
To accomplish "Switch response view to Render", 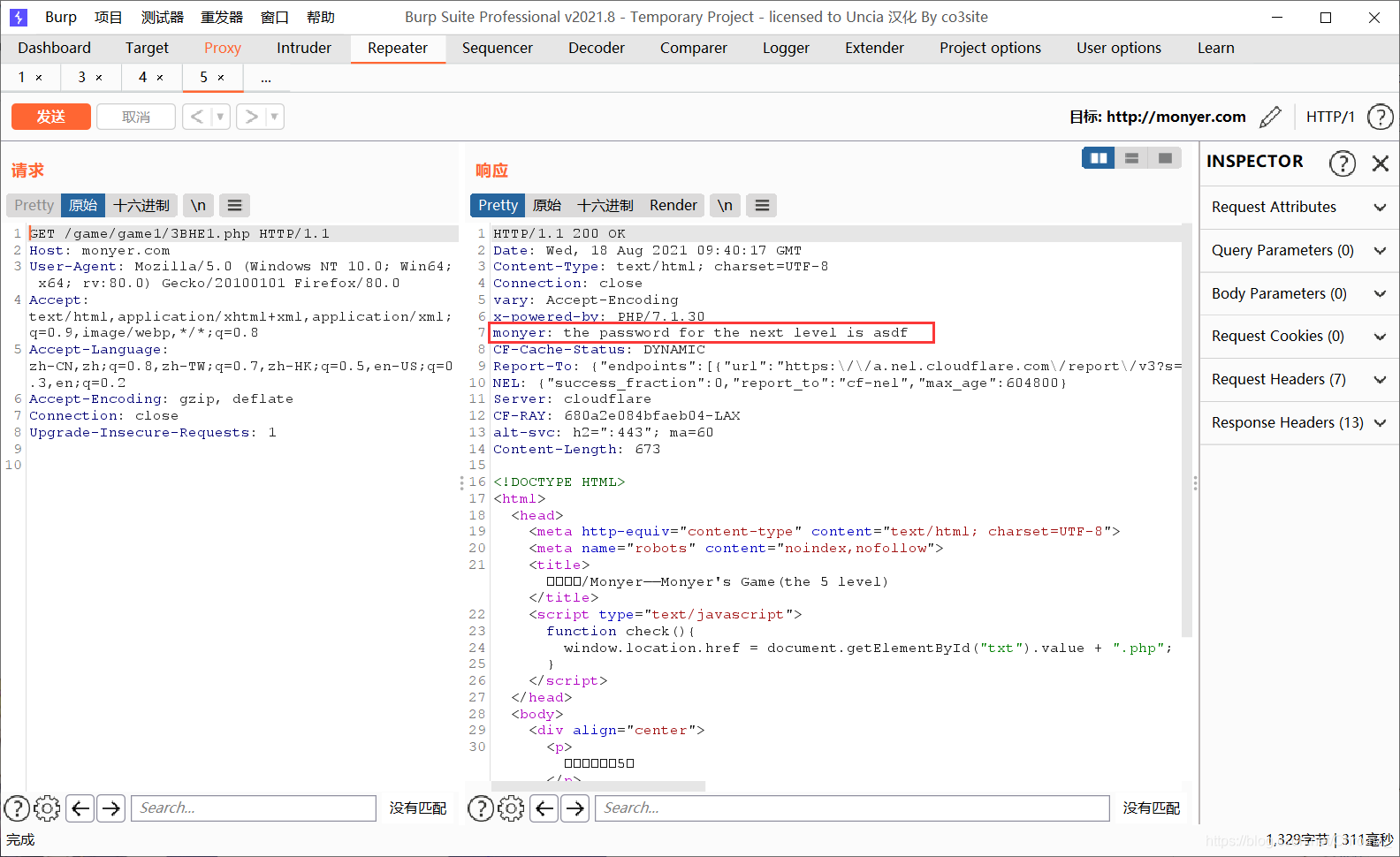I will (673, 205).
